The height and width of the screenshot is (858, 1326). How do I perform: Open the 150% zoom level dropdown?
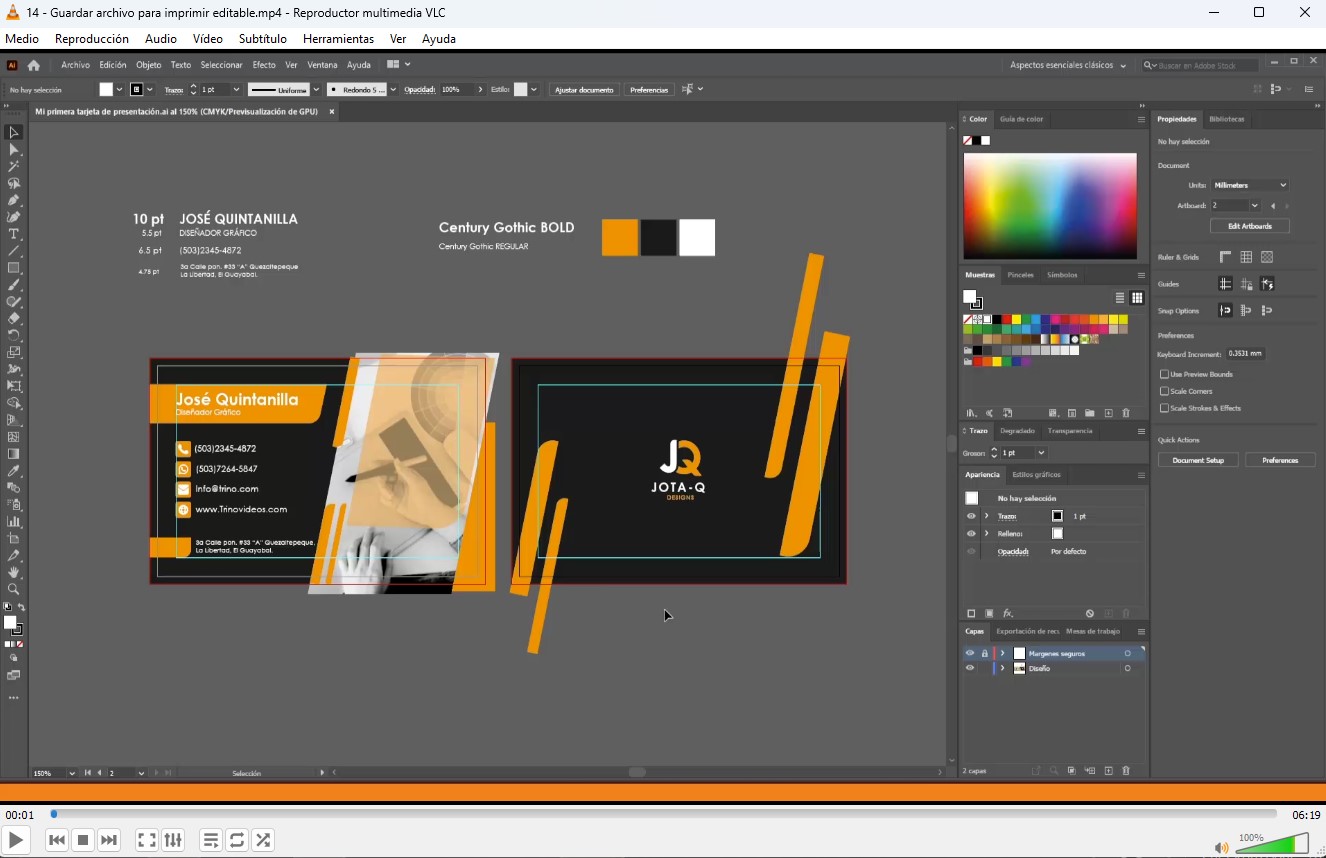point(72,773)
